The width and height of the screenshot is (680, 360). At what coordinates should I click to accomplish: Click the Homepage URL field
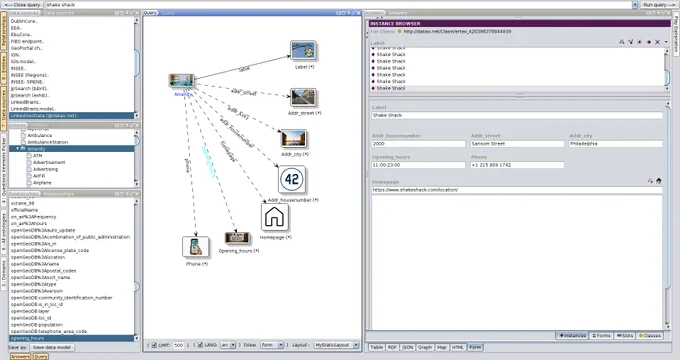coord(517,190)
